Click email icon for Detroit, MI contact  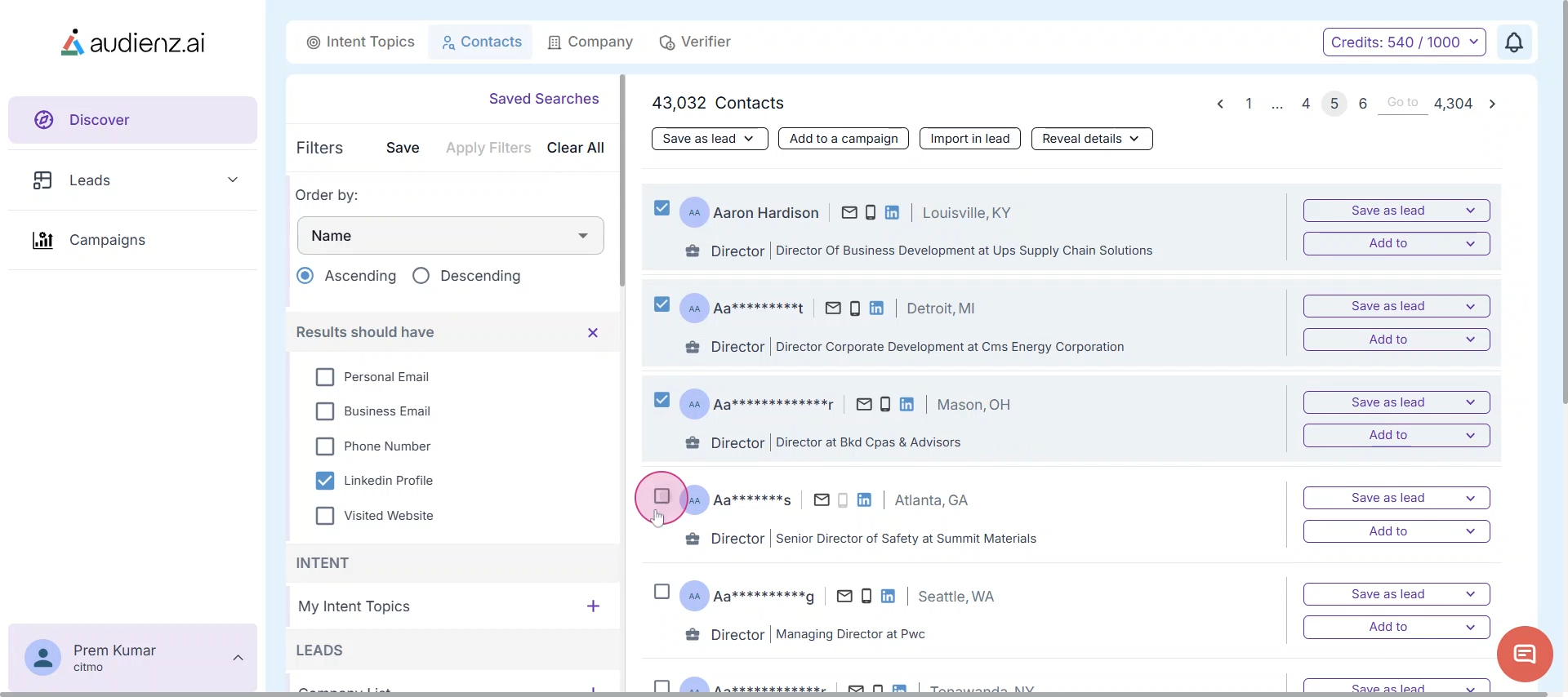833,309
